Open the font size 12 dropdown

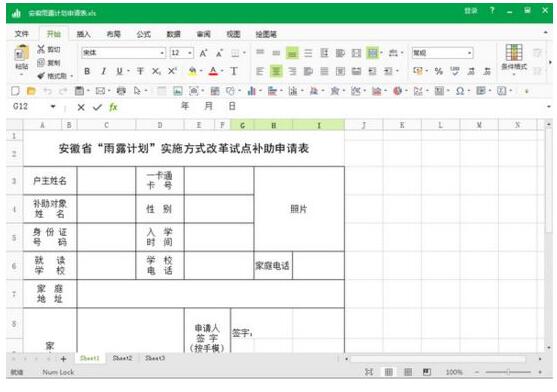tap(190, 53)
